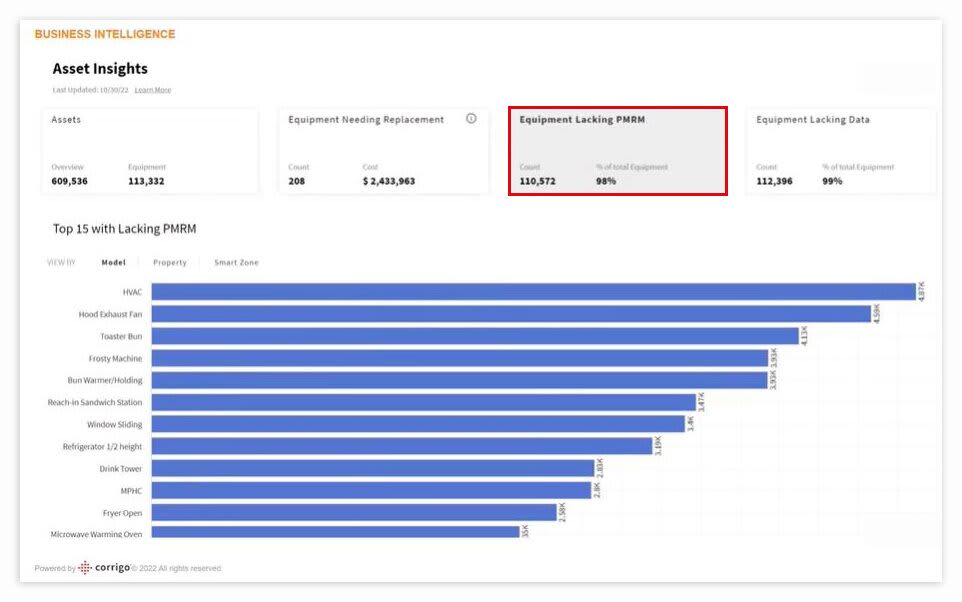Click the Refrigerator 1/2 height bar
This screenshot has width=962, height=602.
pyautogui.click(x=402, y=446)
